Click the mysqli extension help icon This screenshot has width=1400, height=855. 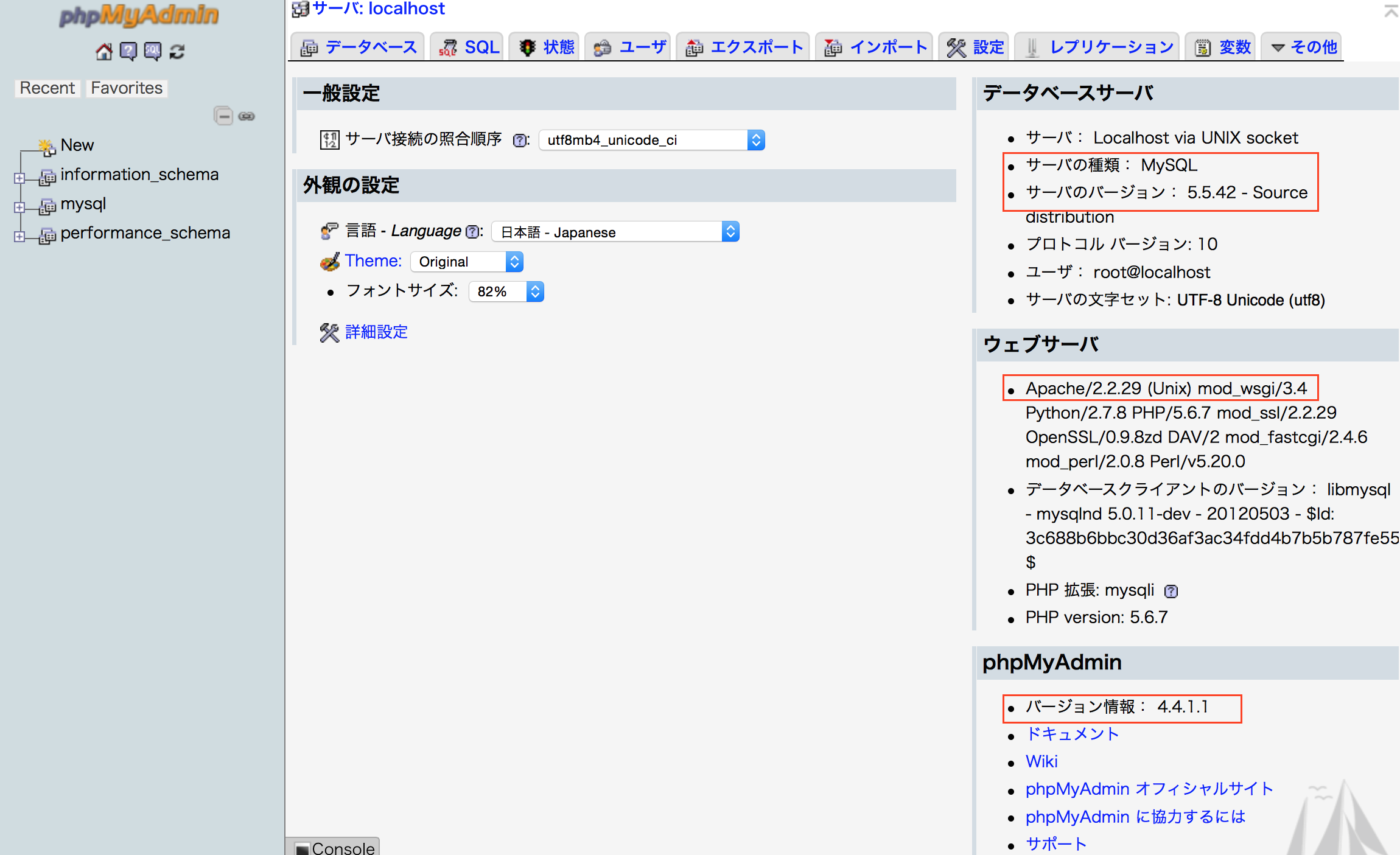coord(1171,591)
